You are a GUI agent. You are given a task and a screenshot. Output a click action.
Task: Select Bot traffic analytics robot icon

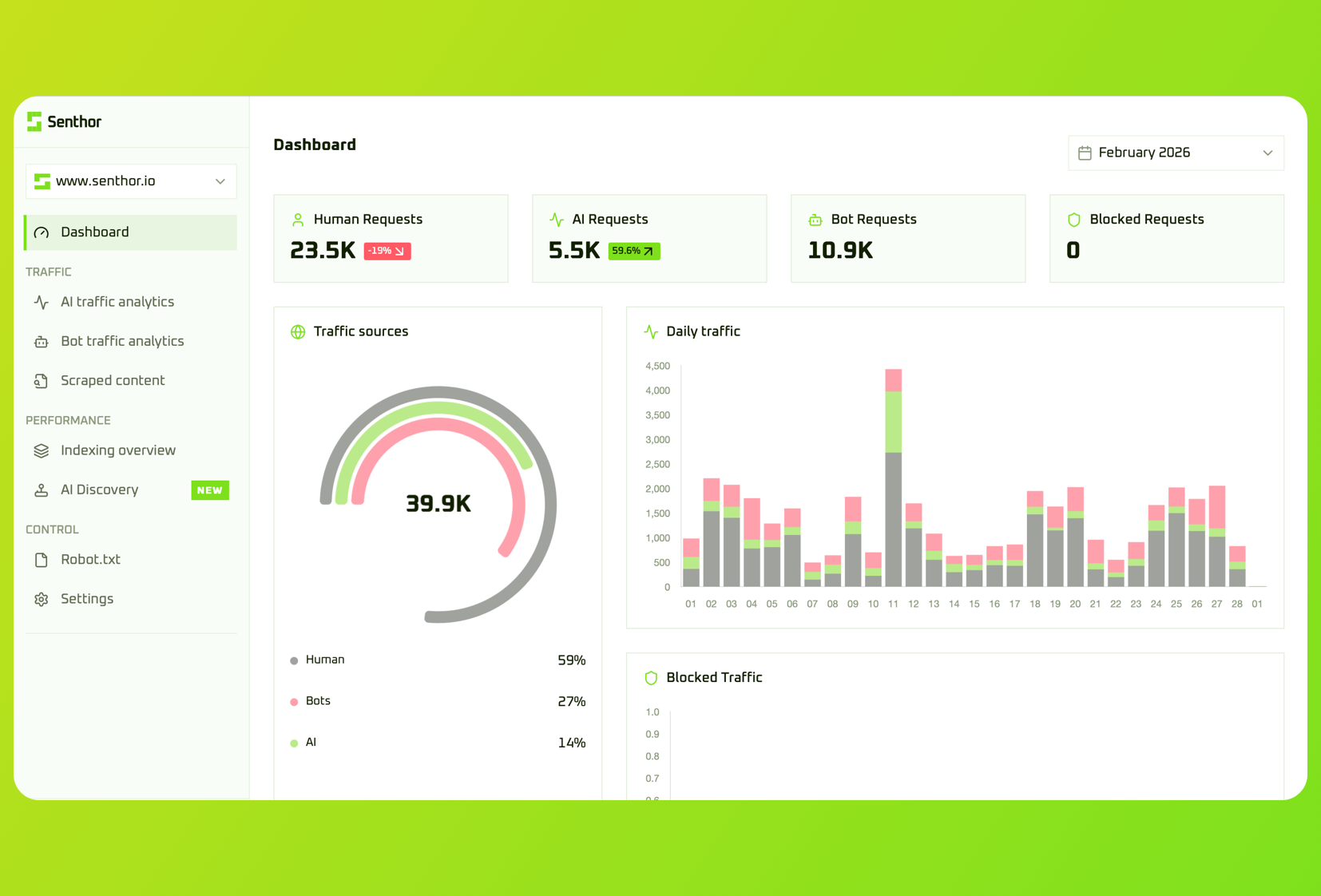42,342
